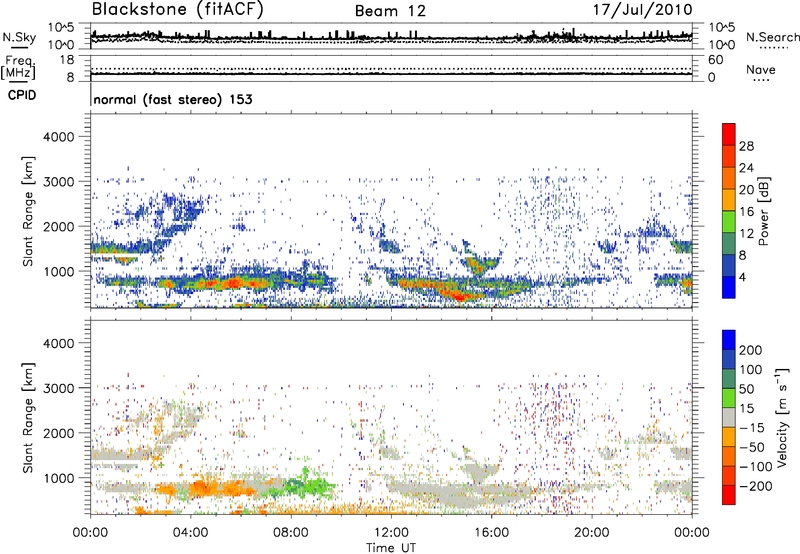Click the 'Blackstone (fitACF)' title text
This screenshot has width=800, height=554.
pos(178,10)
